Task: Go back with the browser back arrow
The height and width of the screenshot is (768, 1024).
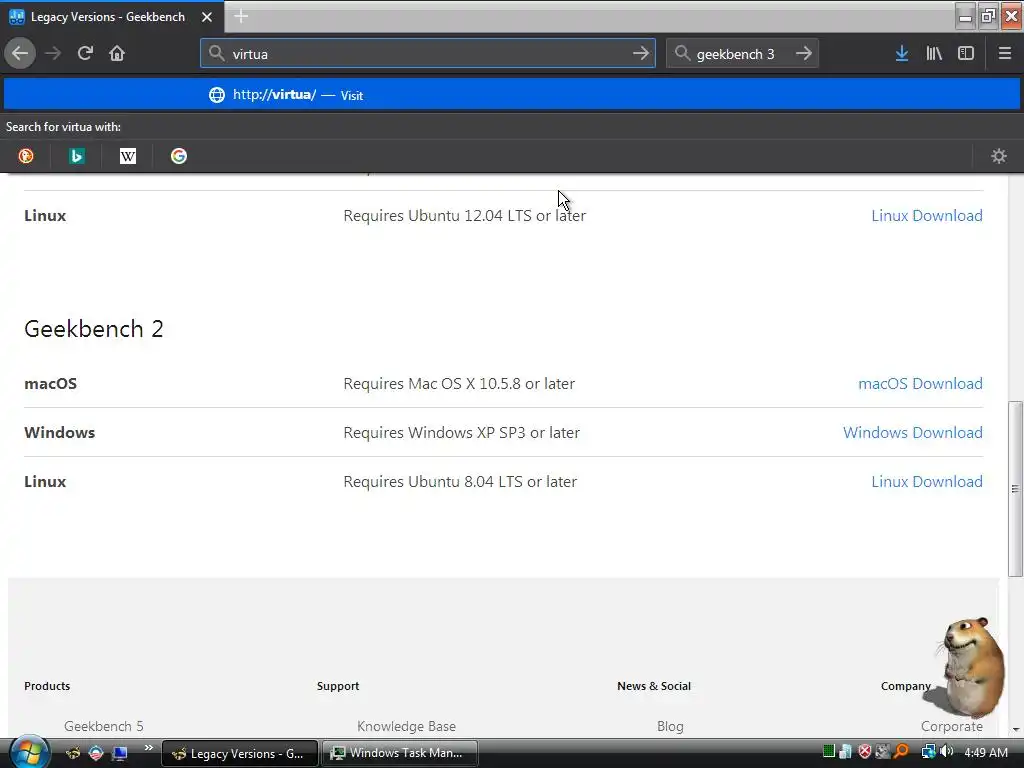Action: coord(20,54)
